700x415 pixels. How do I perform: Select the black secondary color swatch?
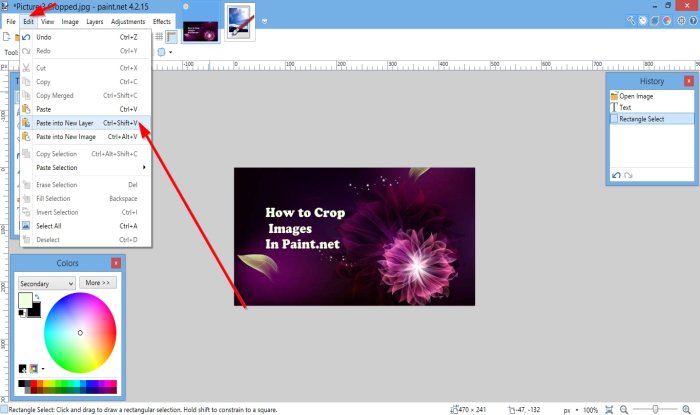click(35, 310)
